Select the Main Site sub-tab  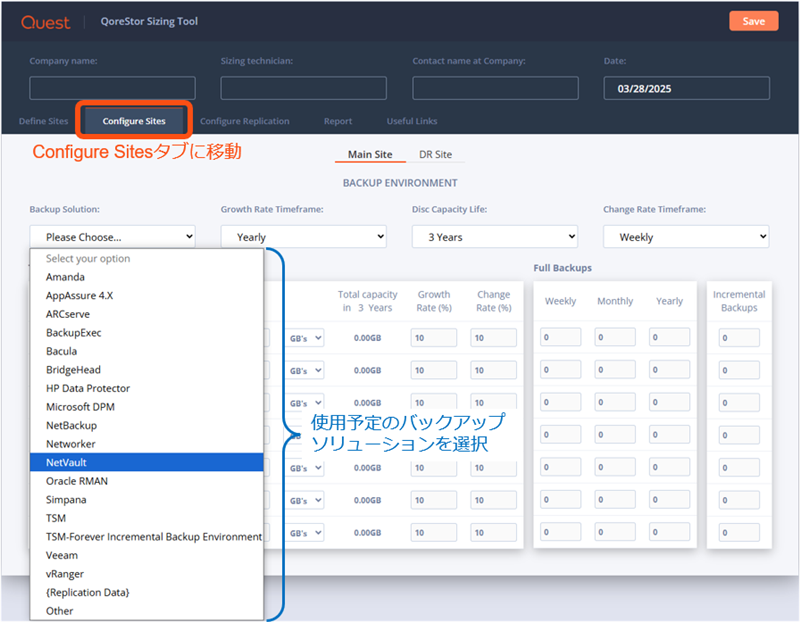pyautogui.click(x=370, y=155)
